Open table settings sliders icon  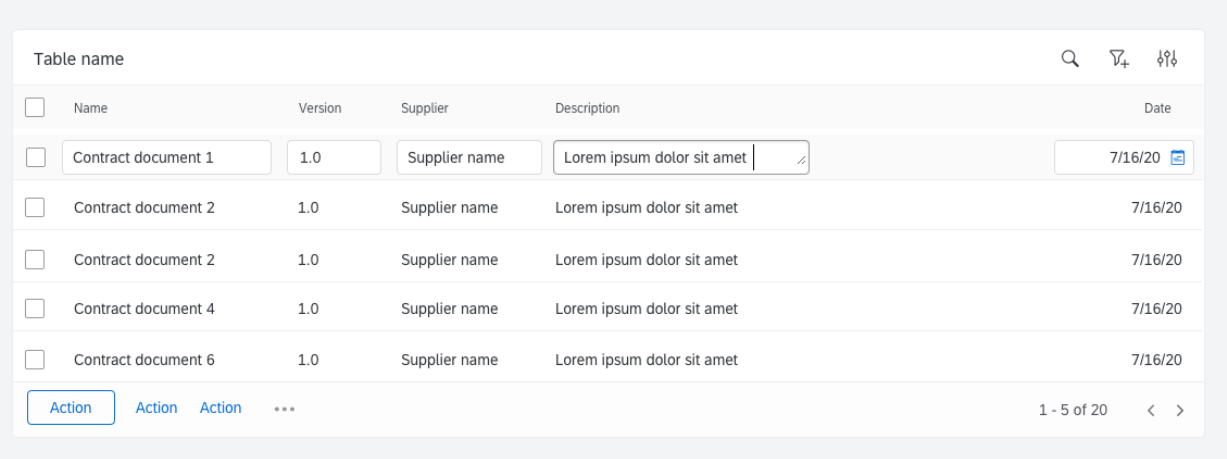pyautogui.click(x=1167, y=59)
